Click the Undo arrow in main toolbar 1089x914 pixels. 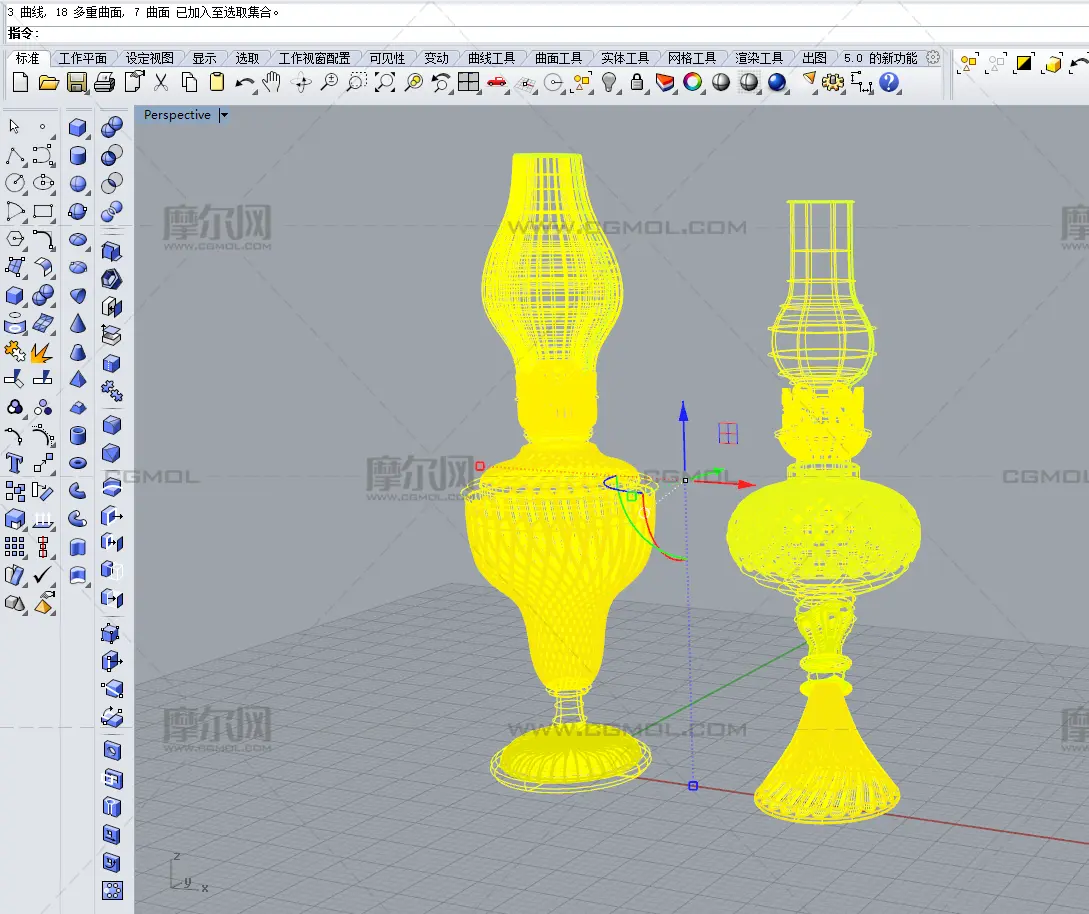point(244,82)
